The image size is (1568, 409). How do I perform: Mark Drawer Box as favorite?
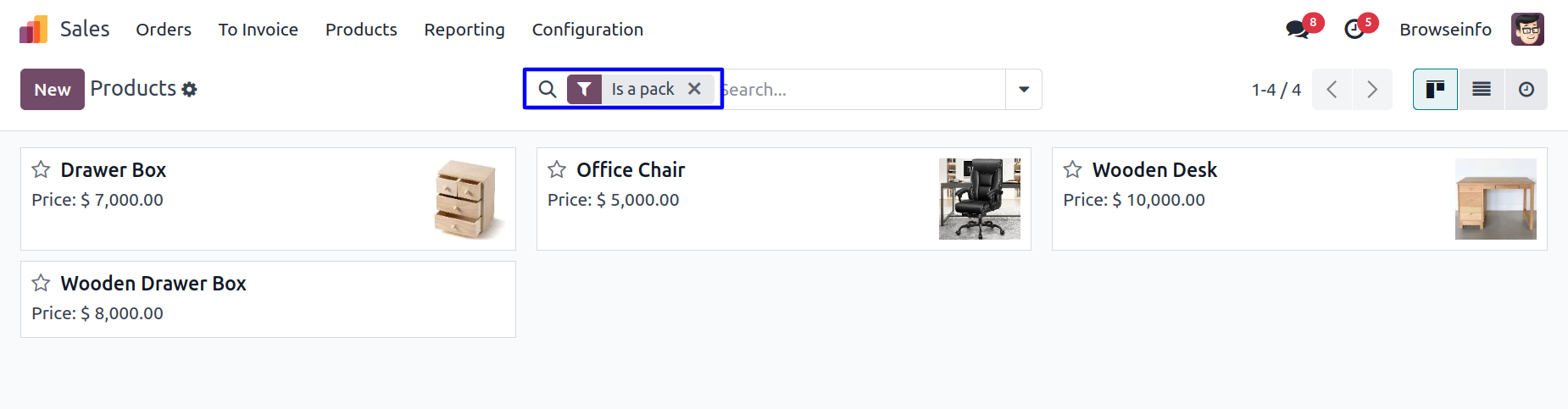click(x=41, y=170)
